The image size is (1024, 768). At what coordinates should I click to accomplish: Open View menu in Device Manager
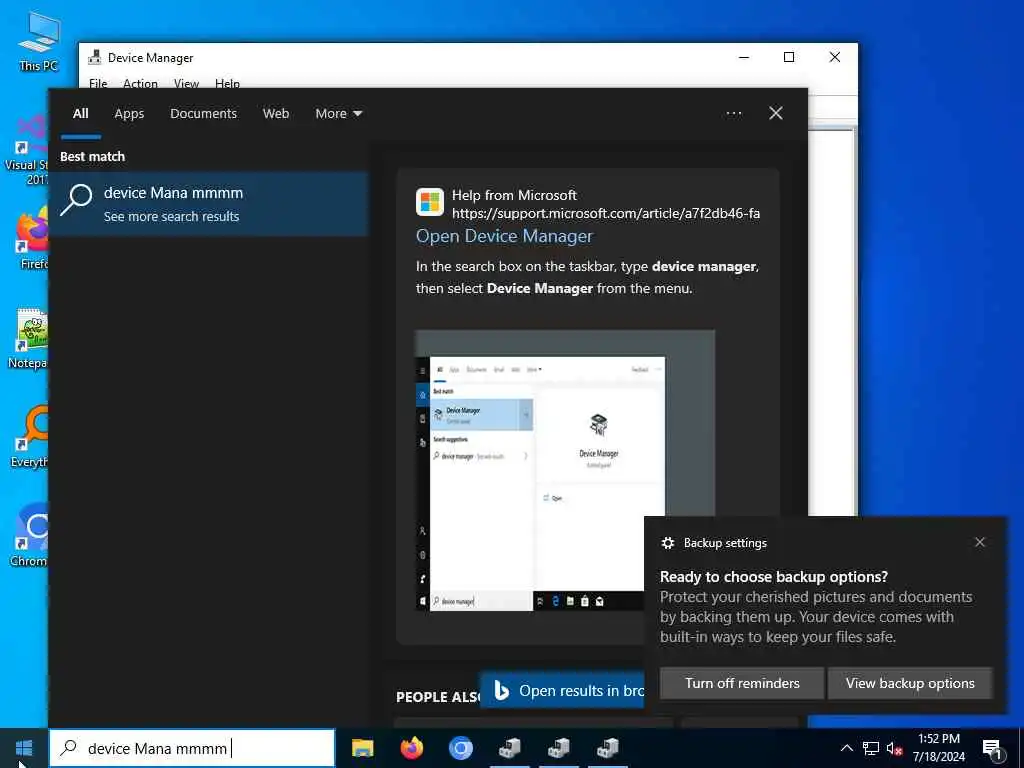186,84
